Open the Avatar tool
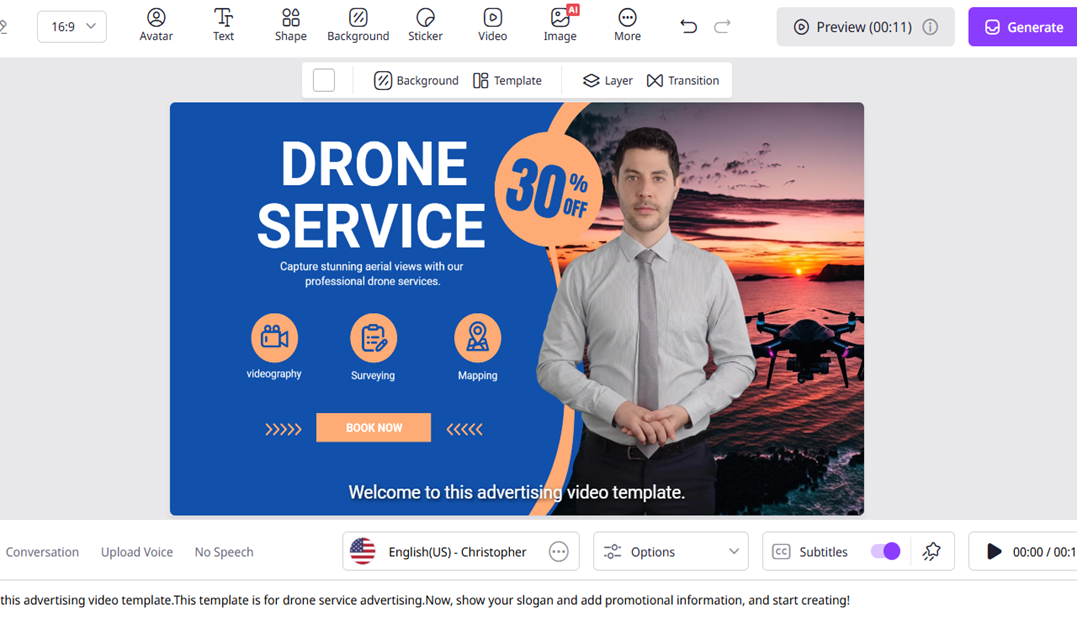Viewport: 1077px width, 641px height. click(156, 25)
